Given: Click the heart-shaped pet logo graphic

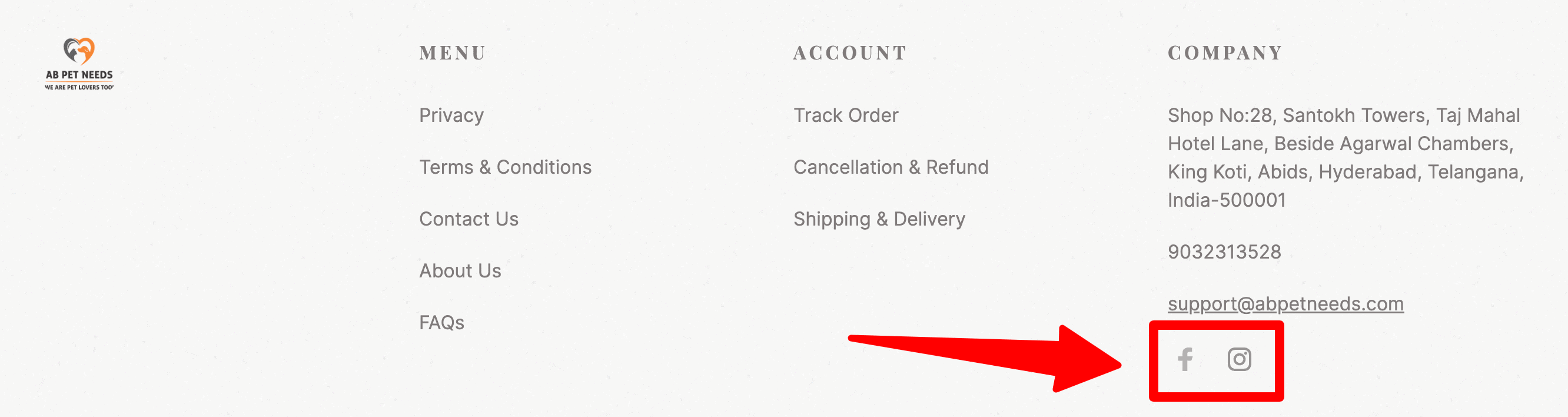Looking at the screenshot, I should 79,51.
